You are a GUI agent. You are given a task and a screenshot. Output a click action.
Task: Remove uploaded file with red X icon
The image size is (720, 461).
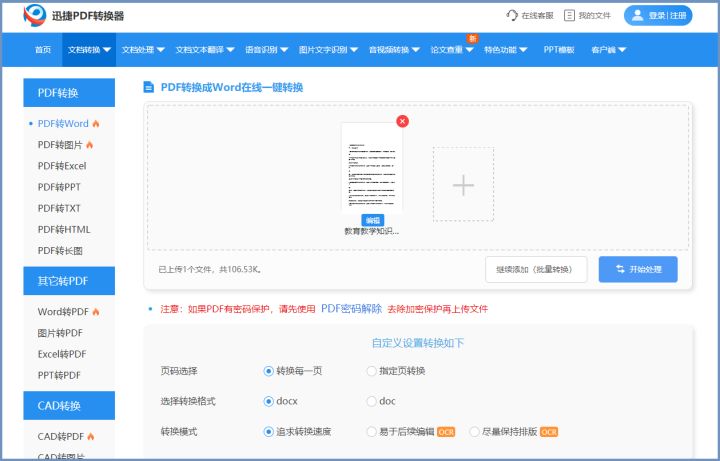coord(402,121)
